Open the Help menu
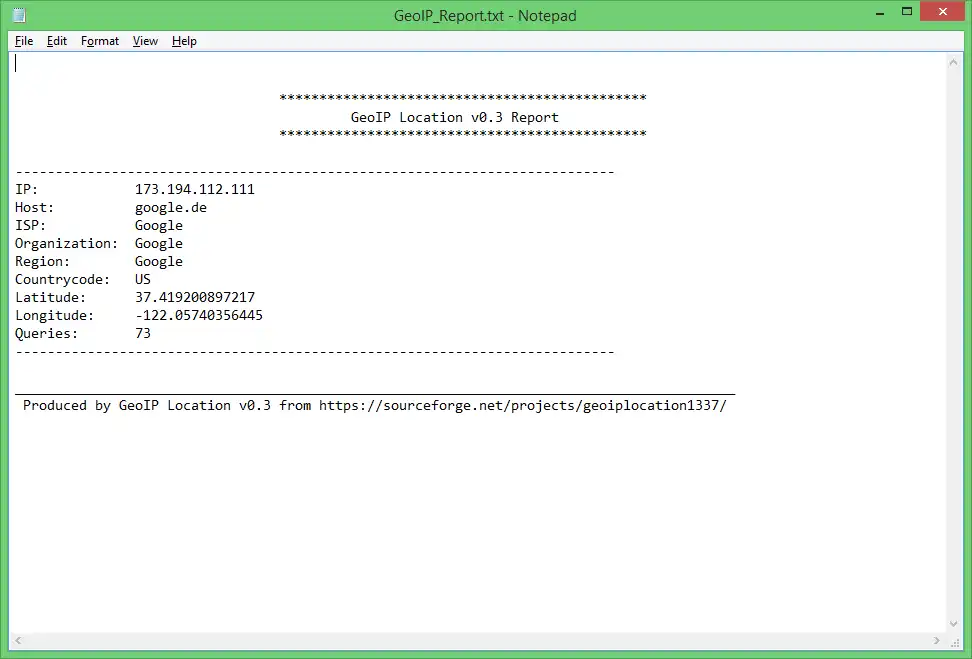Viewport: 972px width, 659px height. 184,41
